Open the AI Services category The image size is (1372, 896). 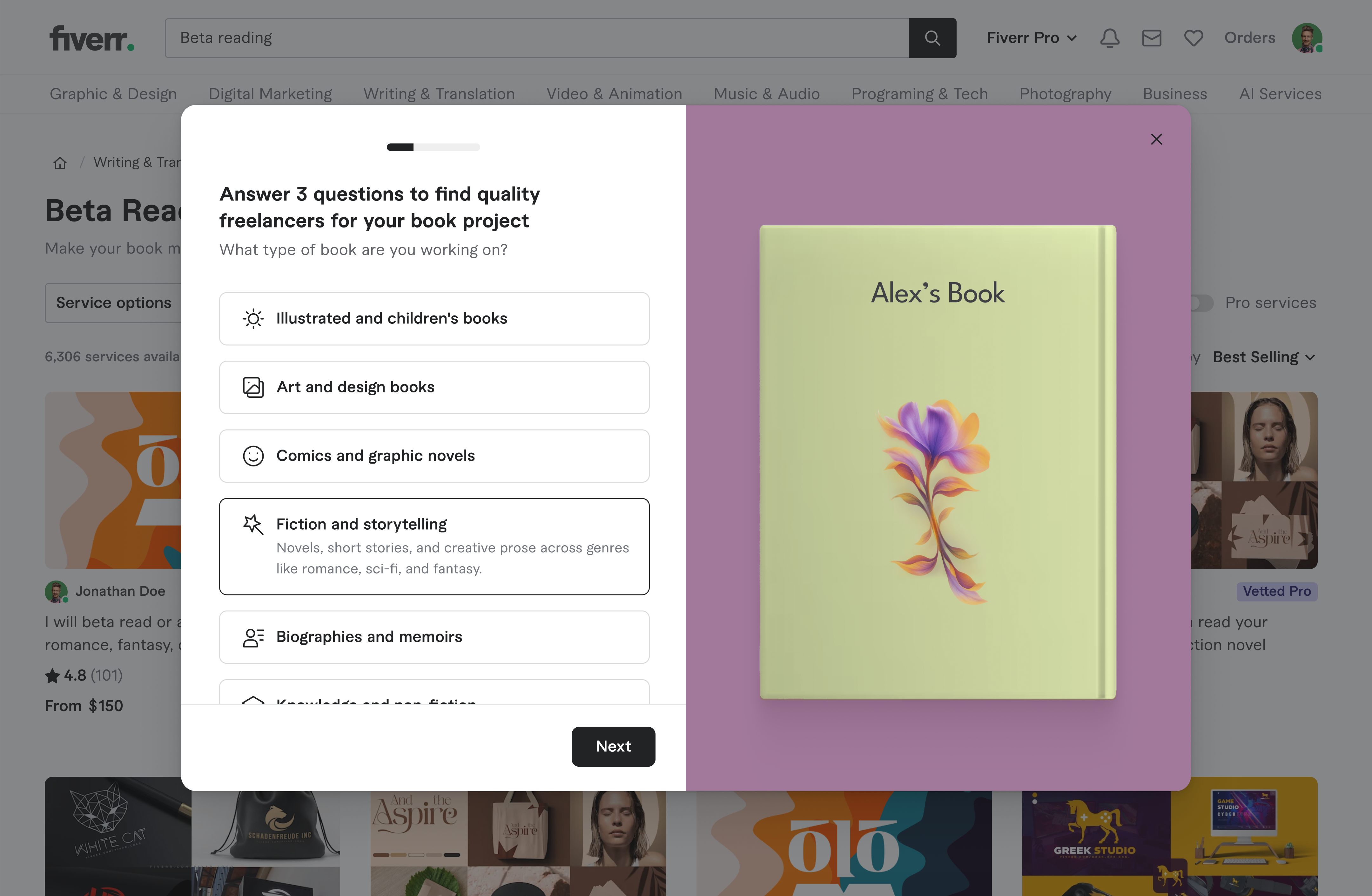click(1280, 94)
